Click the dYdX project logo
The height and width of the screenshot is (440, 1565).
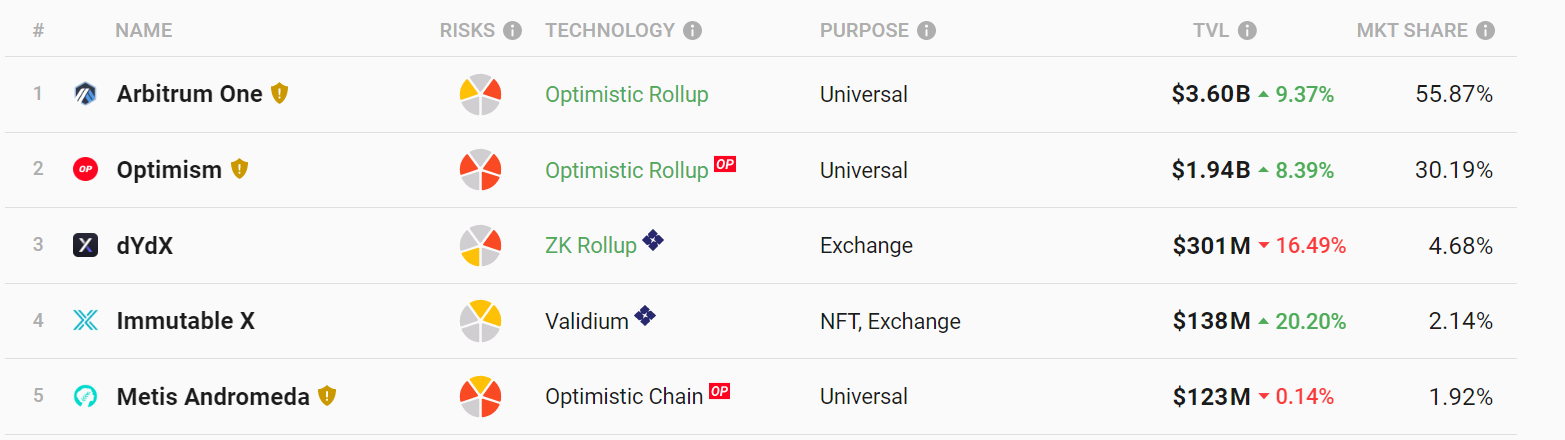85,245
